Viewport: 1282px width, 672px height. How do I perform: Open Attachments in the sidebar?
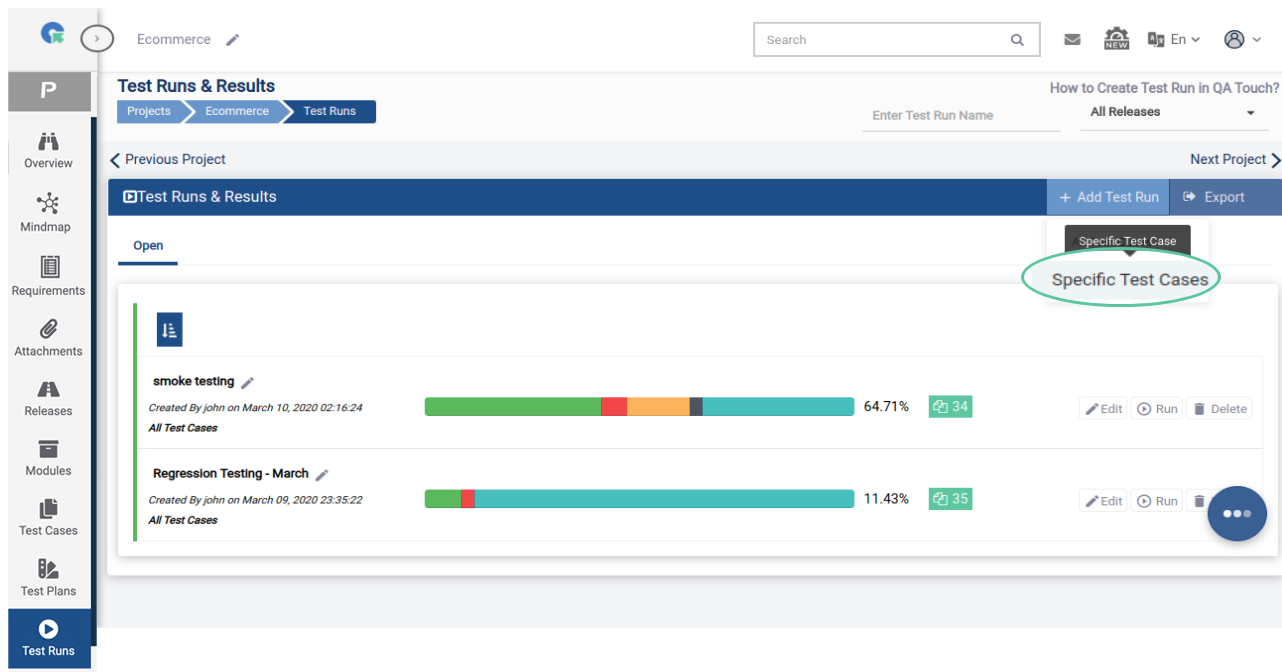[48, 338]
